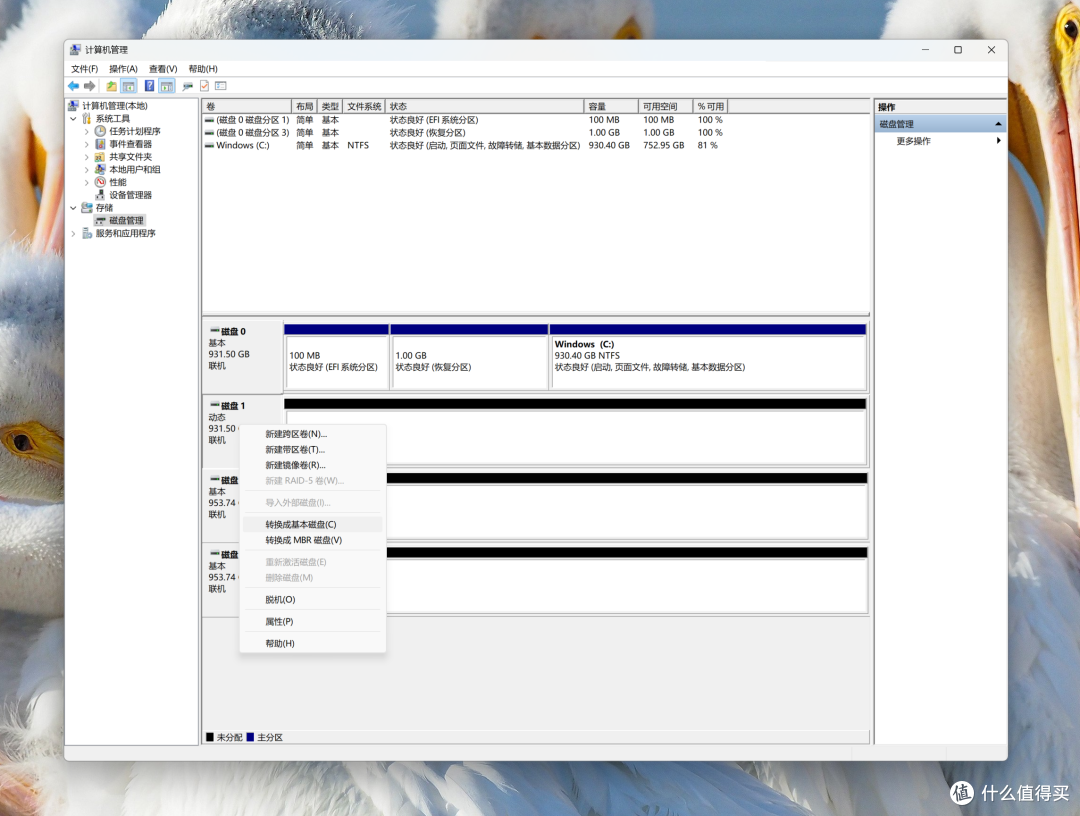Click the disk connect/refresh toolbar icon
Viewport: 1080px width, 816px height.
(187, 86)
